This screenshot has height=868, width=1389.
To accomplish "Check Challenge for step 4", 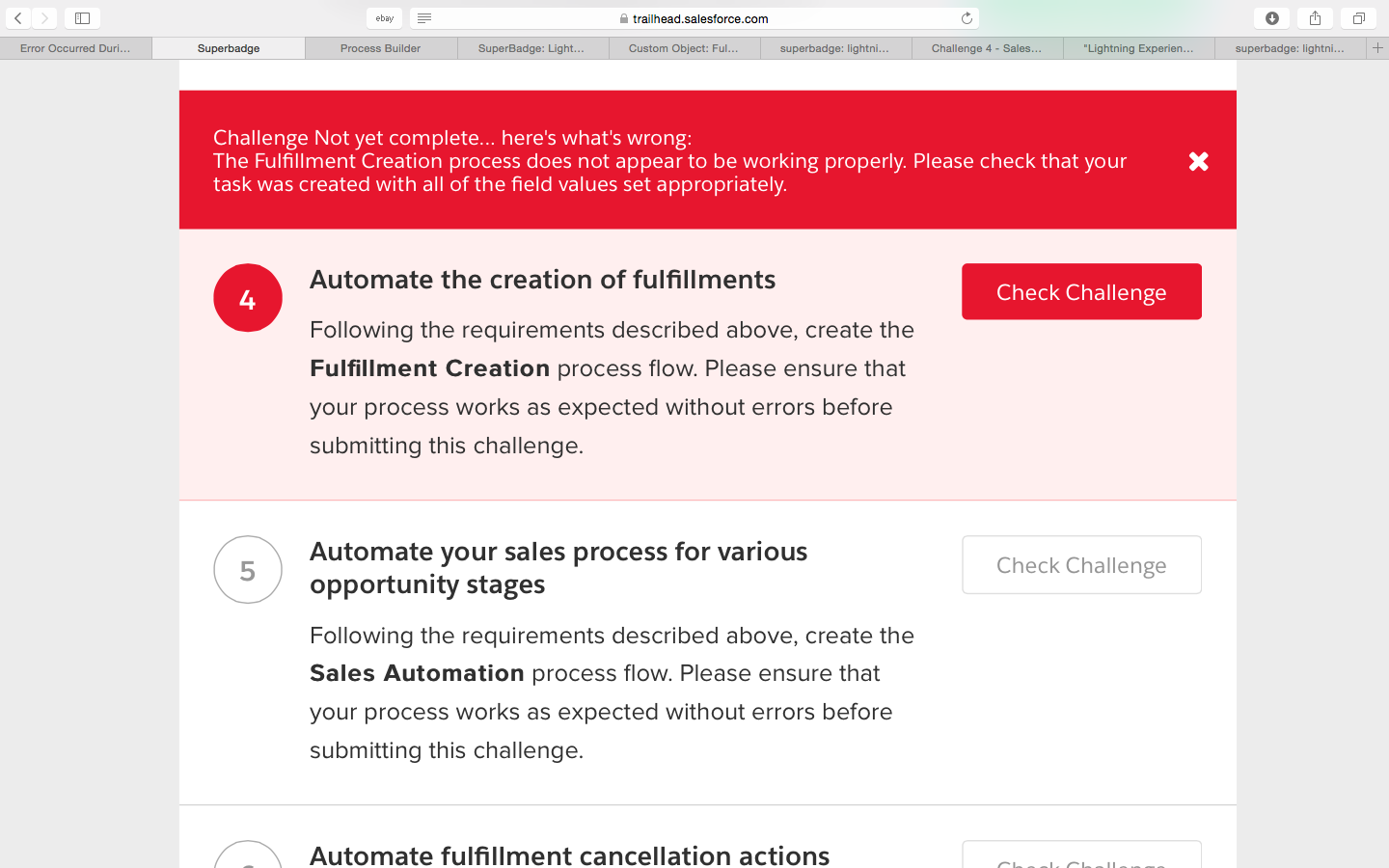I will 1081,292.
